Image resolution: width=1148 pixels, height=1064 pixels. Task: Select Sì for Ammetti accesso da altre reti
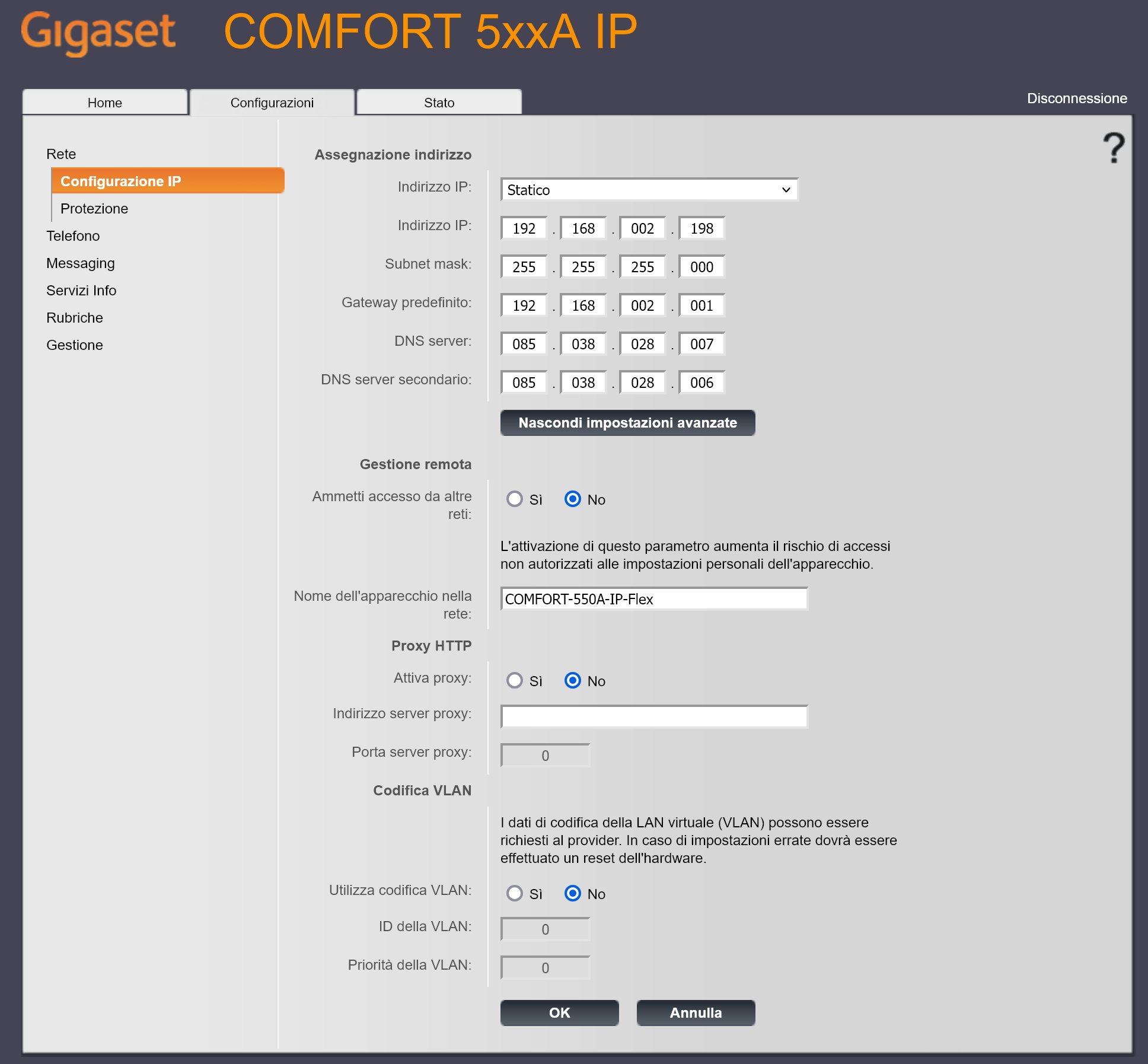tap(514, 499)
